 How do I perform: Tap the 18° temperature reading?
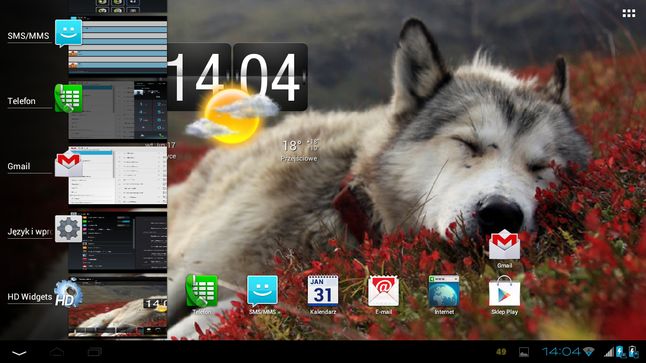(x=292, y=145)
